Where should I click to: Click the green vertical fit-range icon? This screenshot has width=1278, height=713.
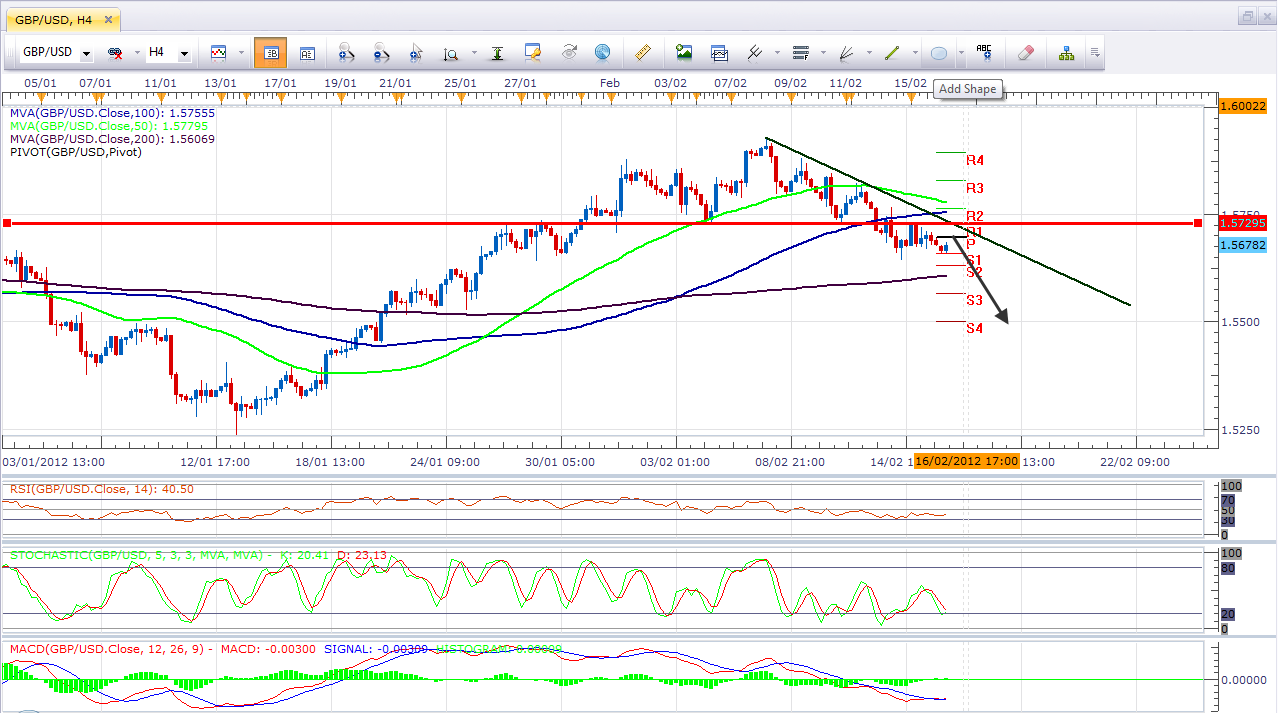coord(497,52)
